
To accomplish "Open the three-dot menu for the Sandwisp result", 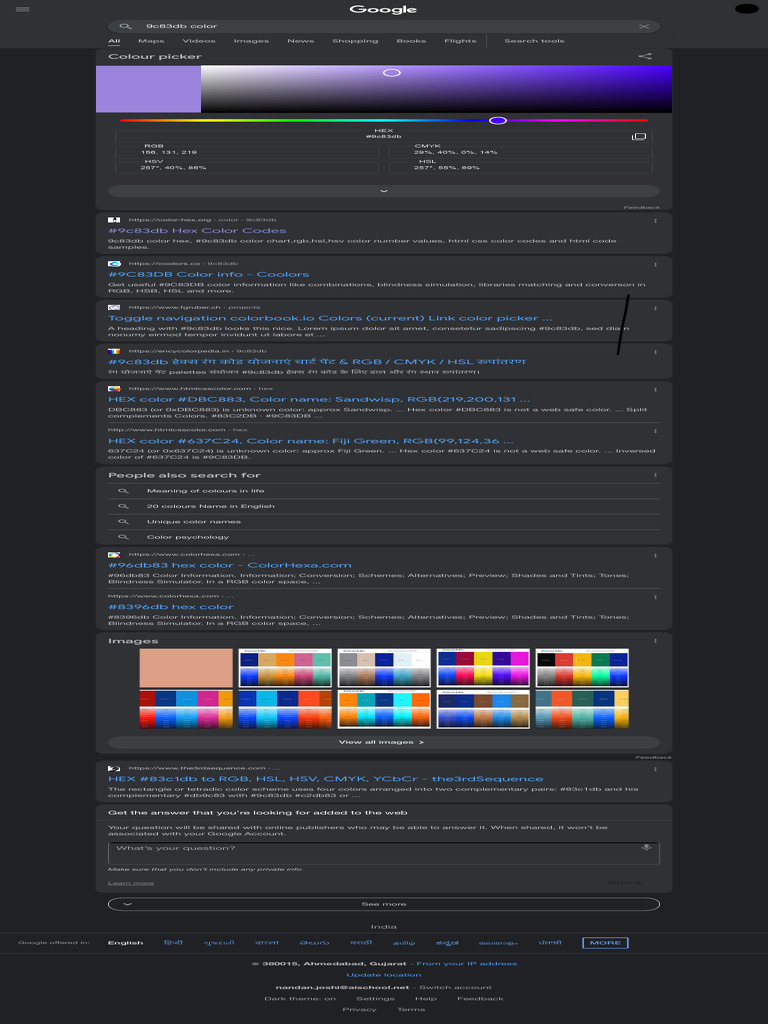I will 655,389.
